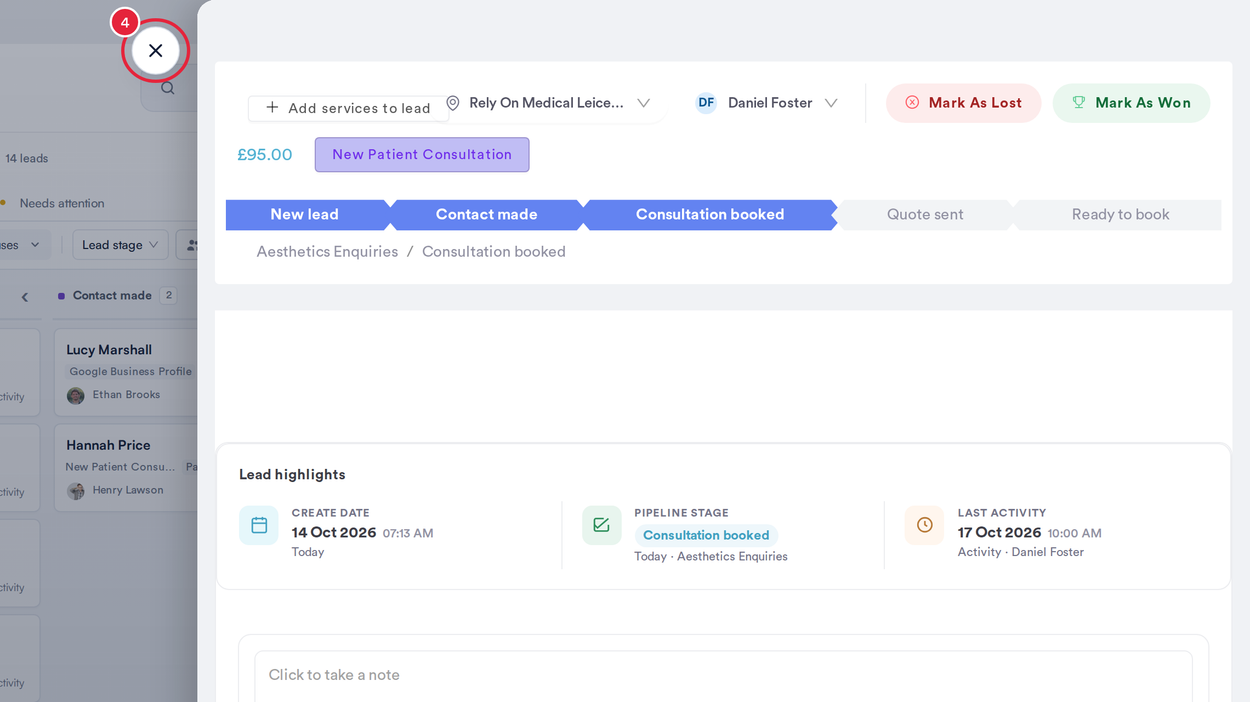Open the Lead stage filter dropdown
The image size is (1250, 702).
120,245
